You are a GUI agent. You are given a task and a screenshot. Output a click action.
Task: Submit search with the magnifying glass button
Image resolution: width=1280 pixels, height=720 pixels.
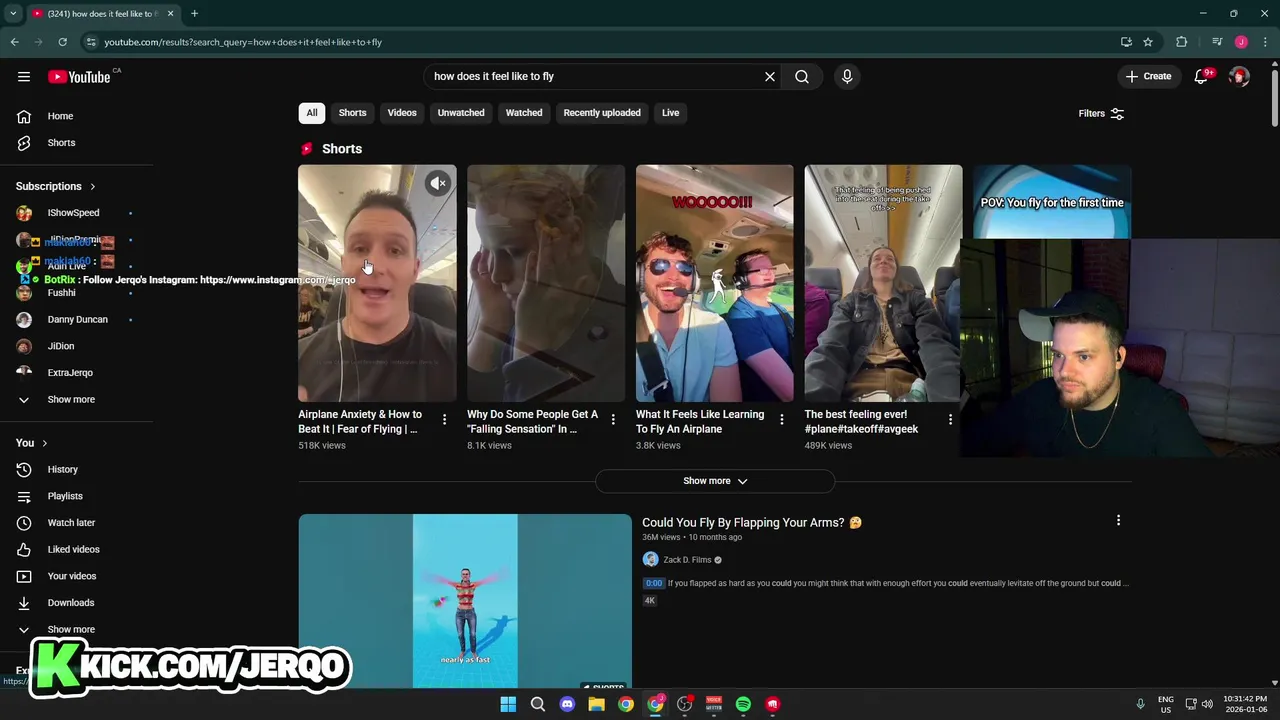(x=802, y=76)
